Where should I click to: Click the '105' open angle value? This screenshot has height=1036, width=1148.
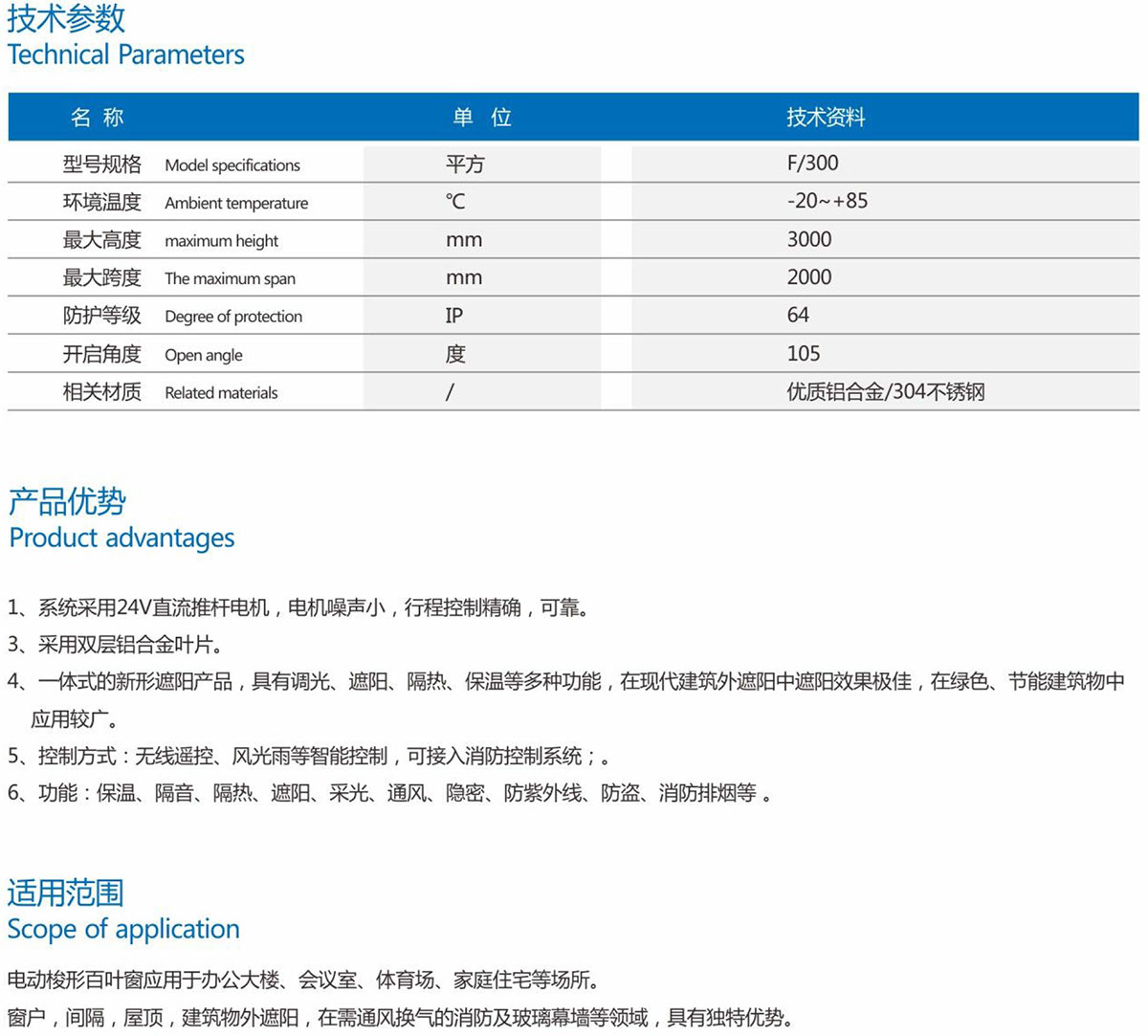pos(803,354)
